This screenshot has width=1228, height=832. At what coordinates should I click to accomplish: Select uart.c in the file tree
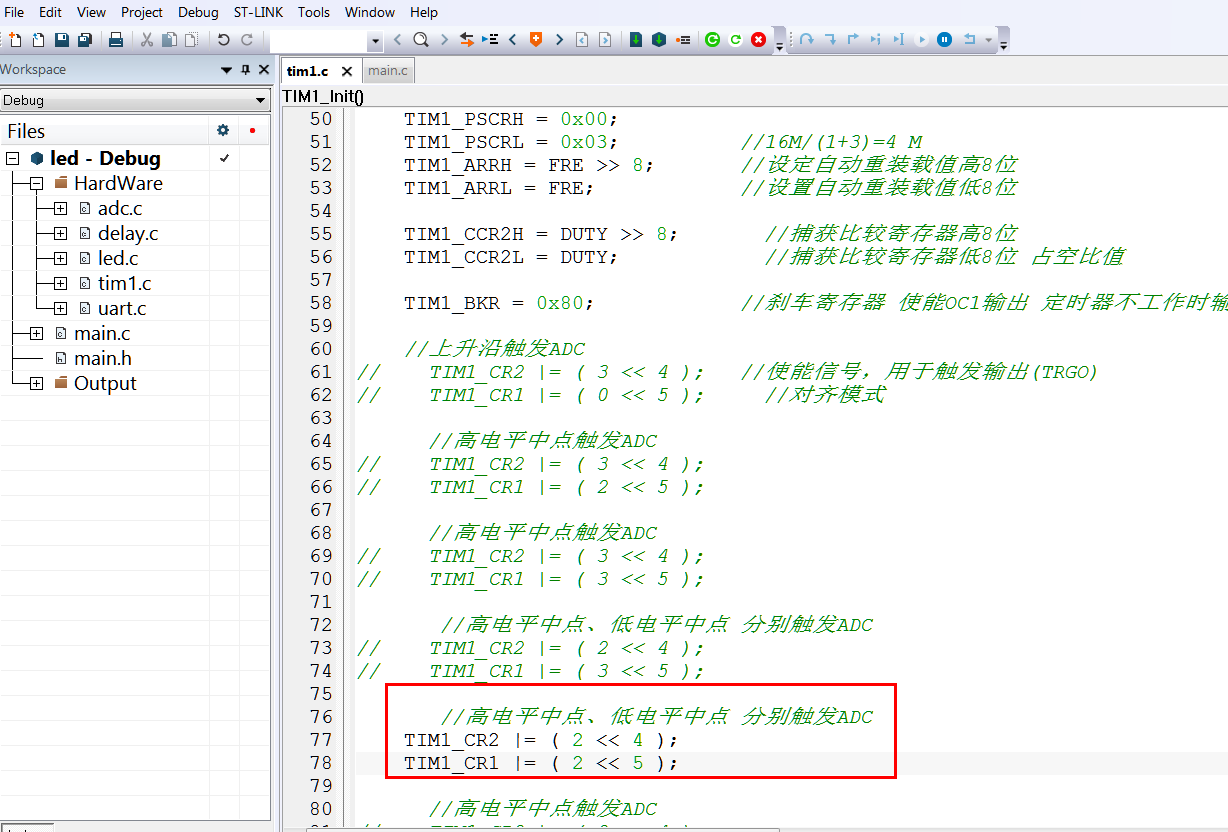coord(122,308)
